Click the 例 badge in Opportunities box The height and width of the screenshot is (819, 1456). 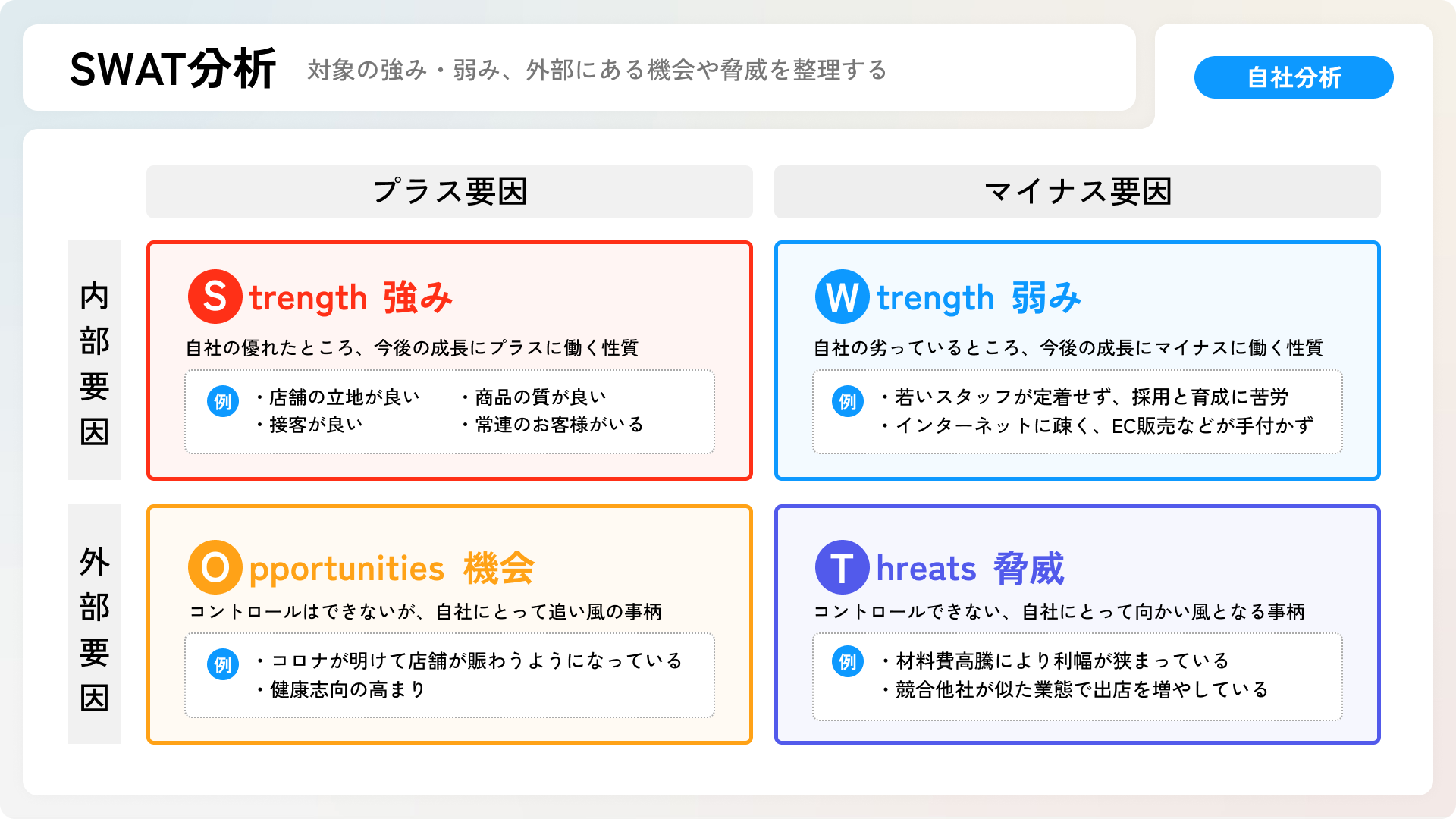coord(223,664)
